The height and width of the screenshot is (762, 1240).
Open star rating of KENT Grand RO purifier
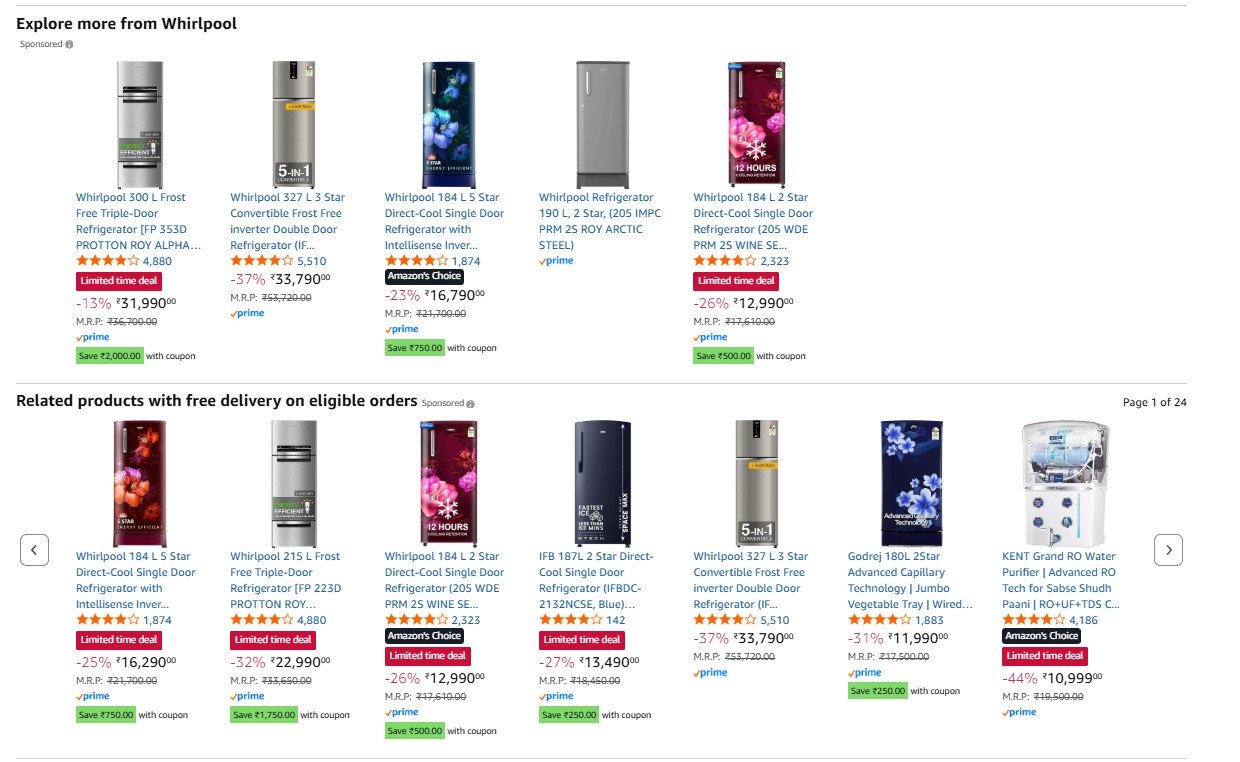(1033, 620)
